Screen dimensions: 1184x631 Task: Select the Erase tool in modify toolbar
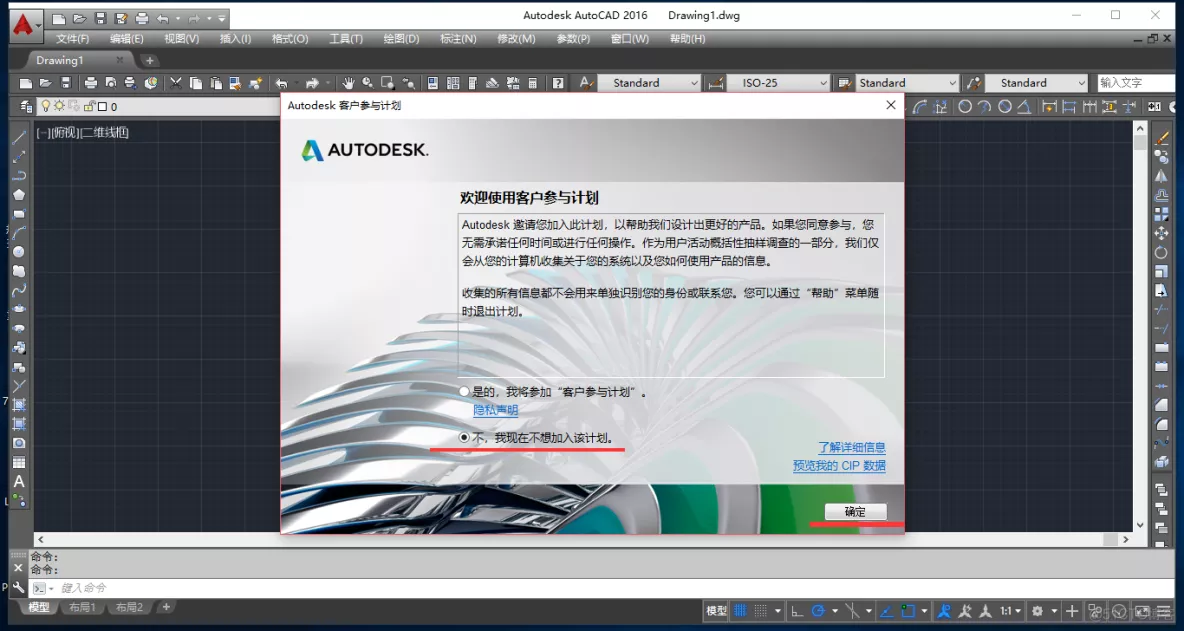pyautogui.click(x=1161, y=137)
